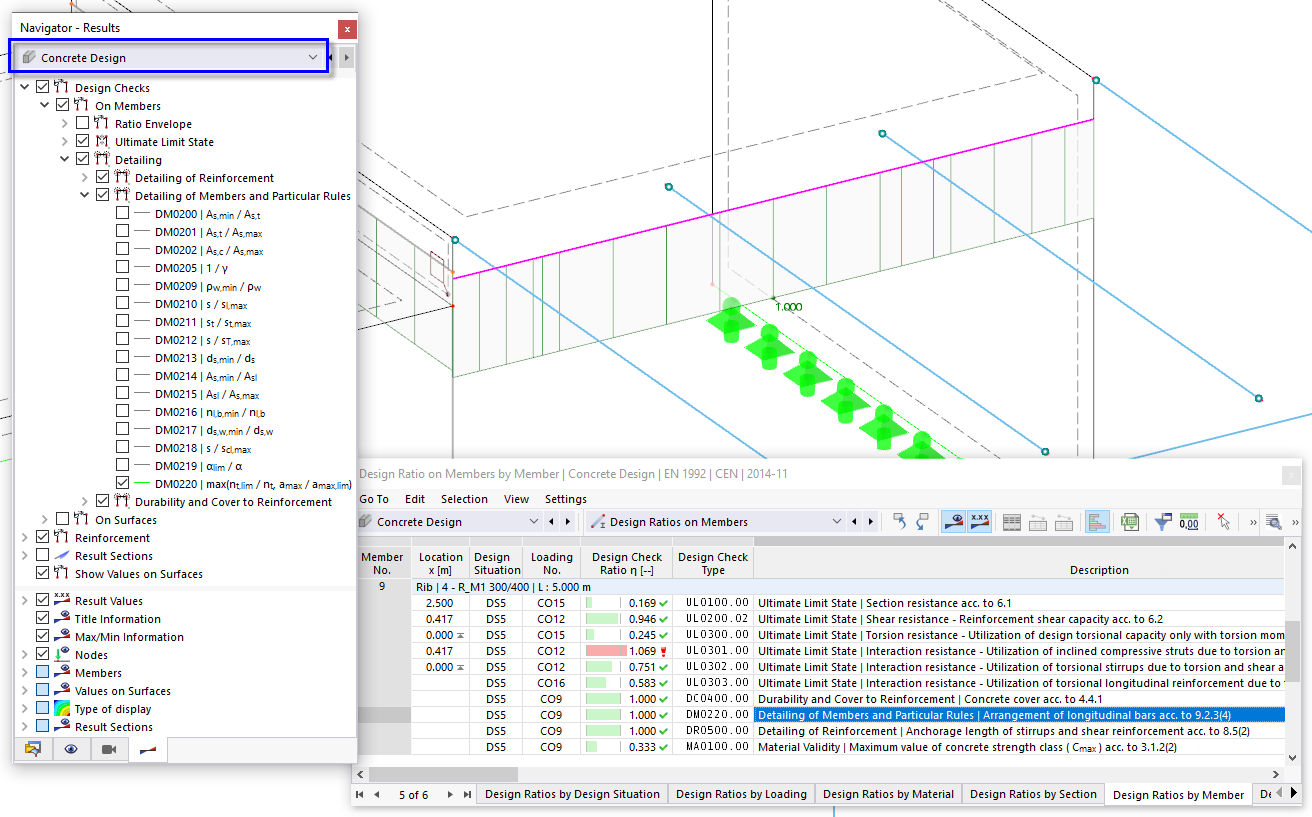Open decimal places 0.00 settings icon
The width and height of the screenshot is (1312, 817).
(1189, 521)
